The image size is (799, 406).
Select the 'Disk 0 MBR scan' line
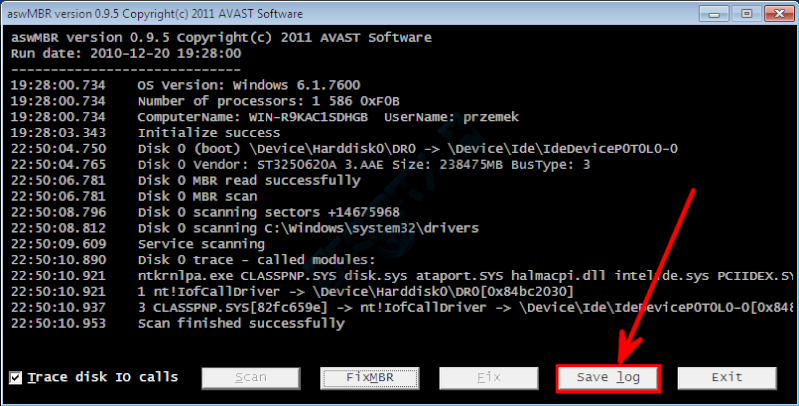(134, 196)
